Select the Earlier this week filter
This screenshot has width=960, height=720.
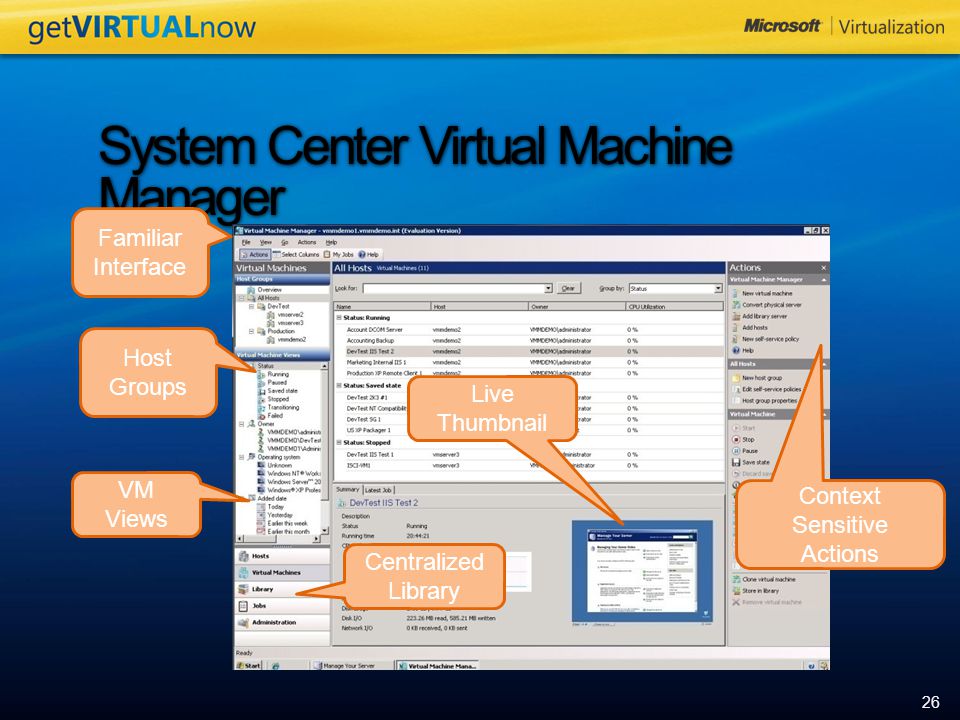[287, 523]
